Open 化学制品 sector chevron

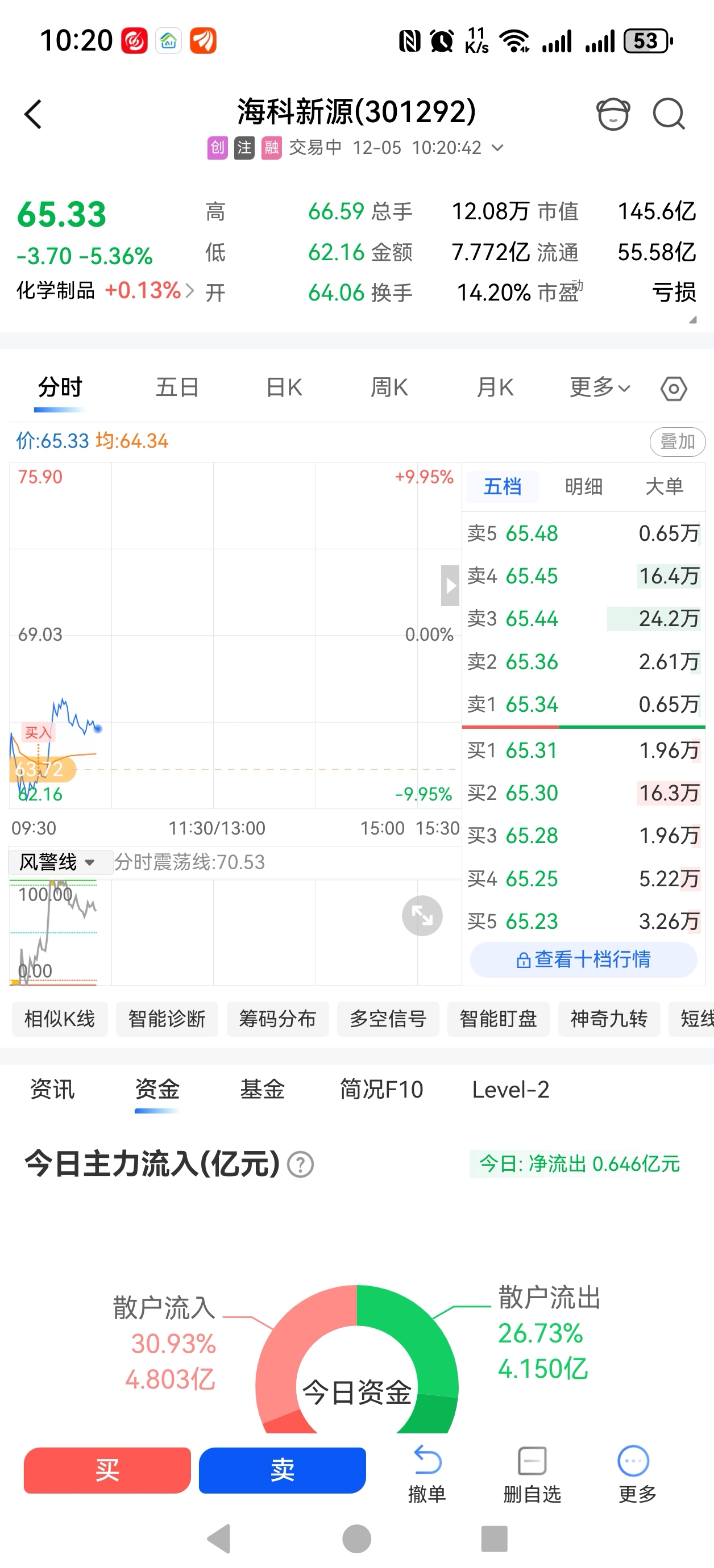point(189,291)
